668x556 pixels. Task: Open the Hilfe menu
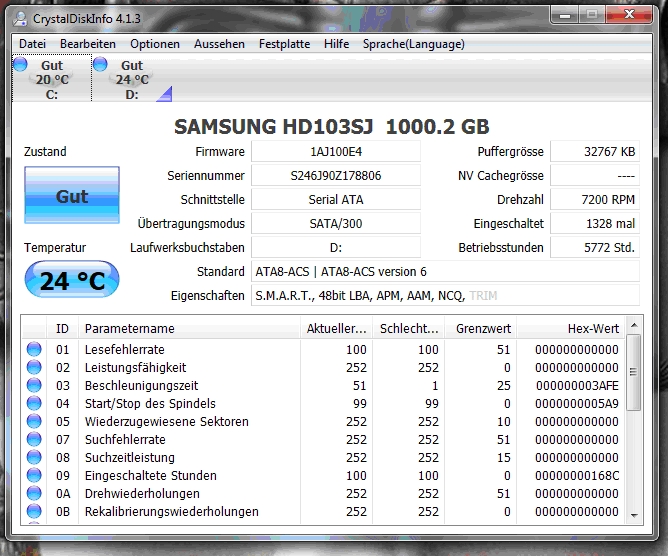point(337,44)
